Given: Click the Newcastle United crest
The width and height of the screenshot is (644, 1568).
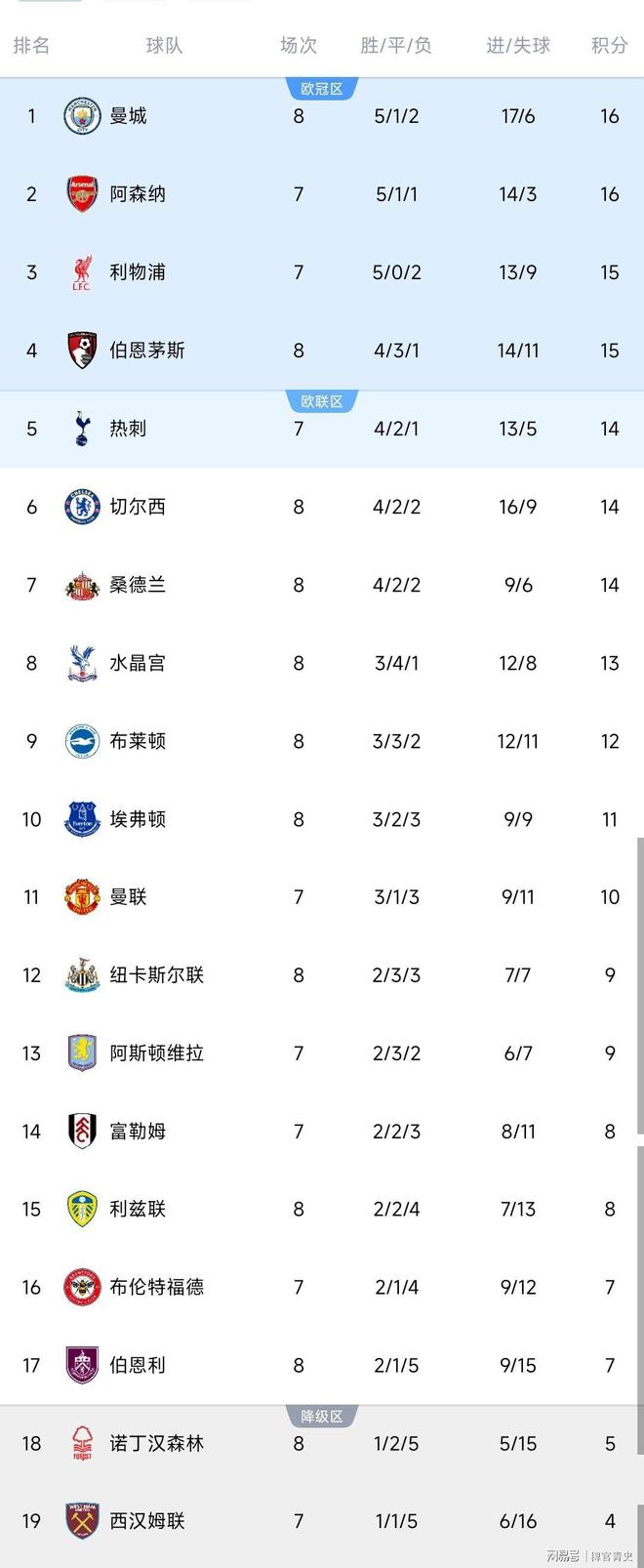Looking at the screenshot, I should [x=82, y=974].
